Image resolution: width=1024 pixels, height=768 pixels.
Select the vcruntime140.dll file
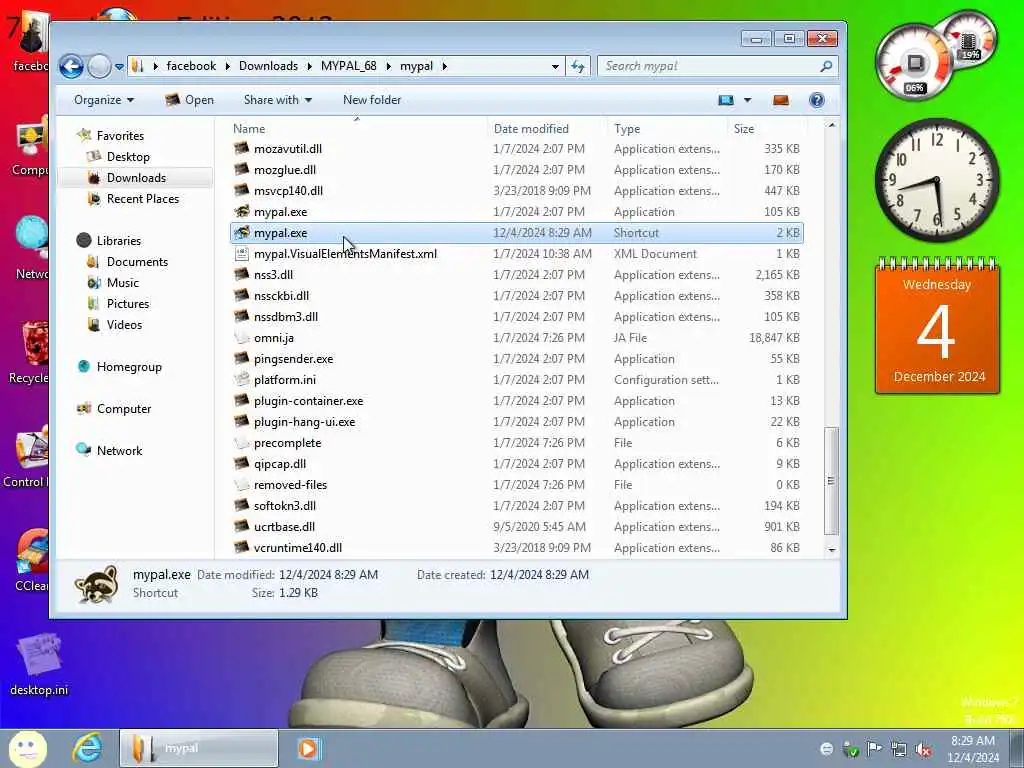pos(298,547)
